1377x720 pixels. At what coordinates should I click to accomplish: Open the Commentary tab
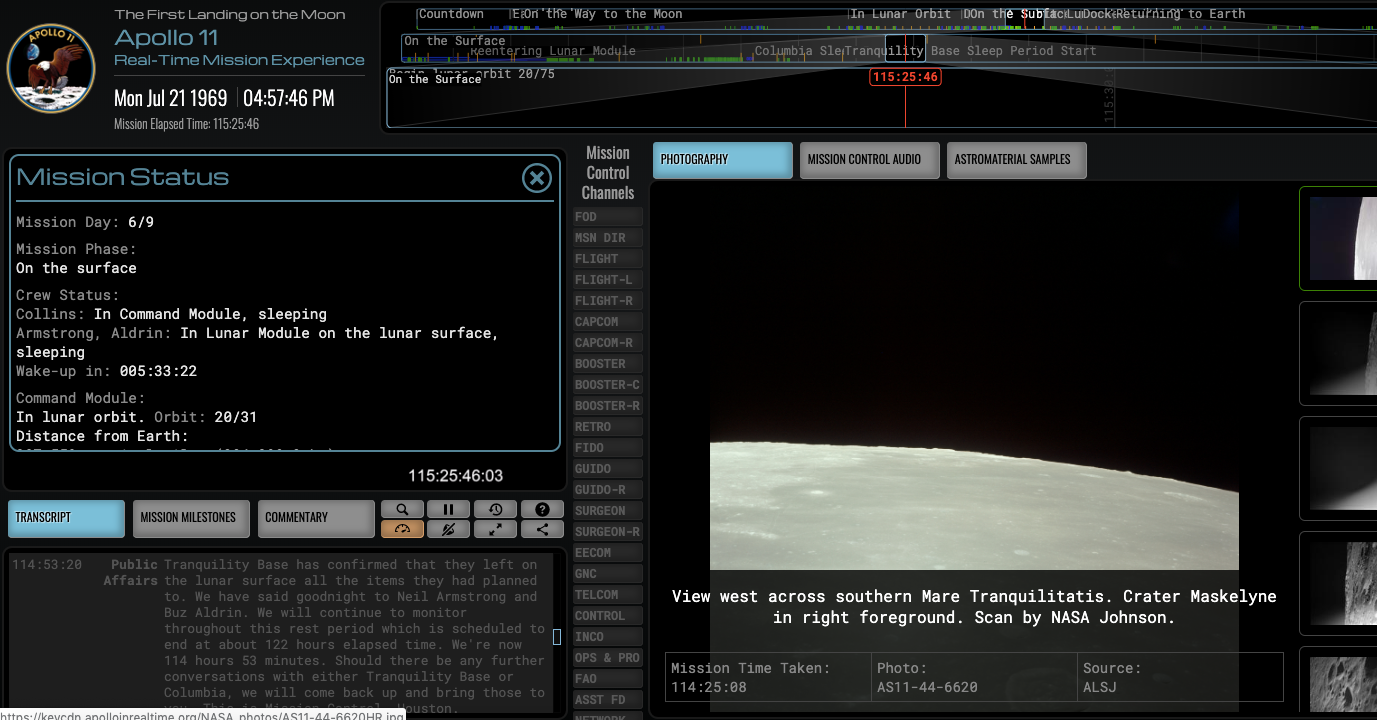point(315,518)
